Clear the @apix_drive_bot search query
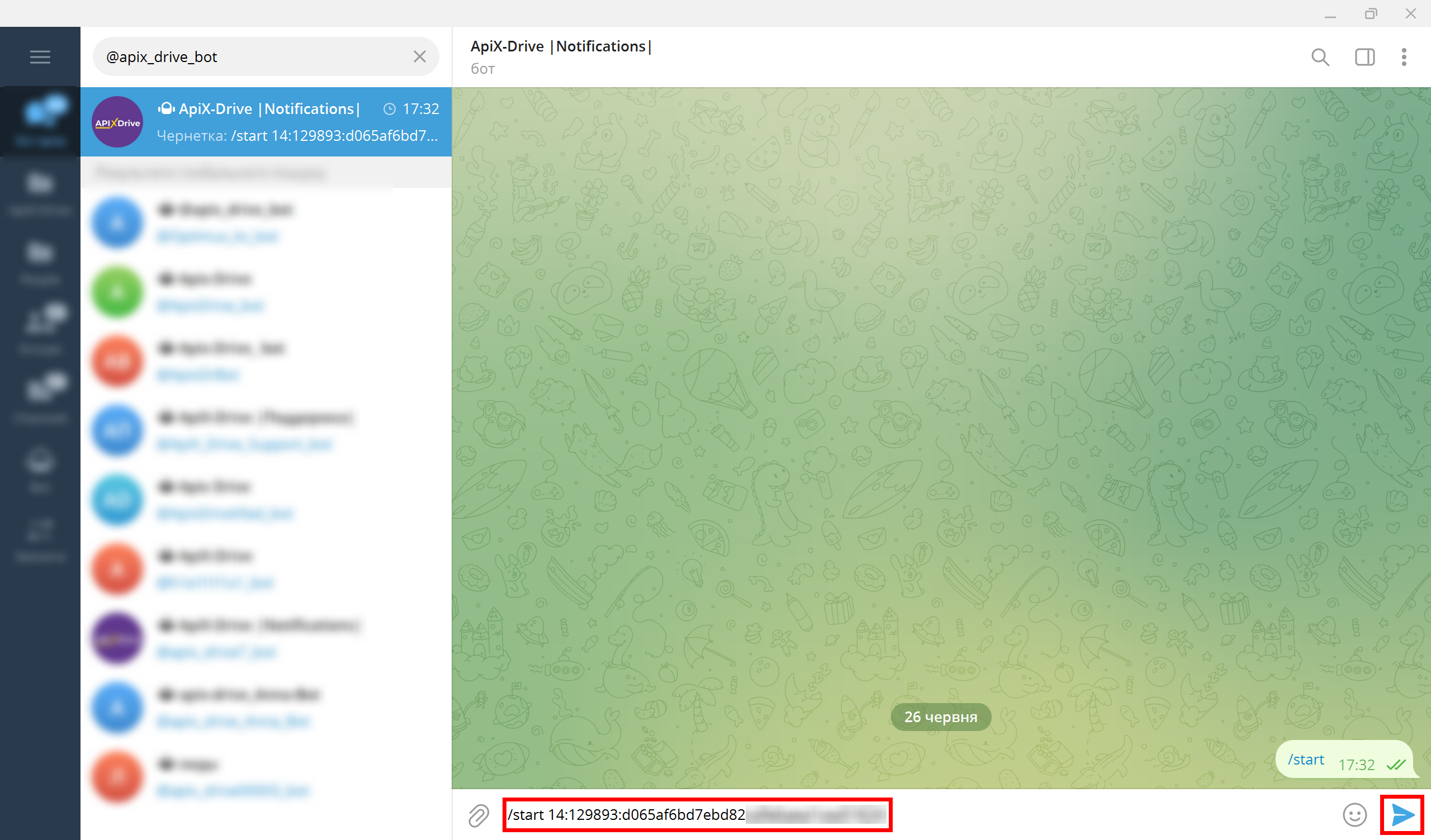This screenshot has width=1431, height=840. 420,57
